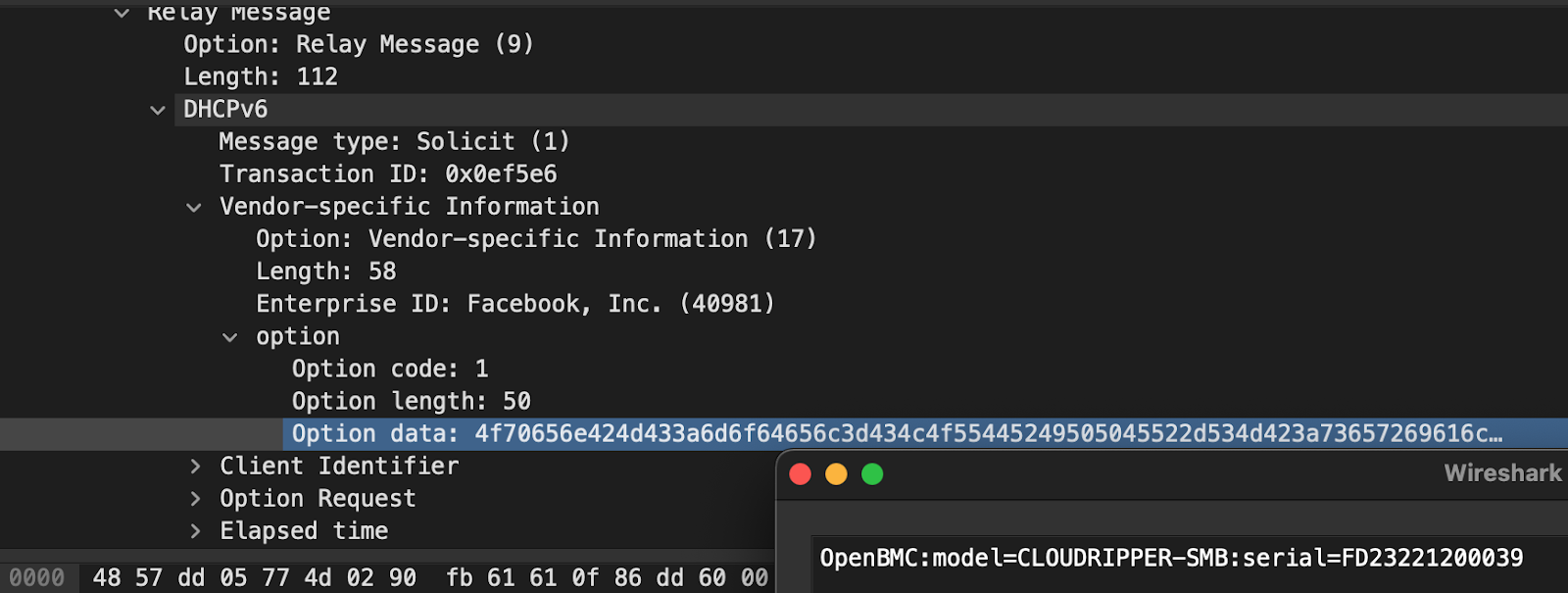
Task: Select the Length: 58 field
Action: [x=325, y=271]
